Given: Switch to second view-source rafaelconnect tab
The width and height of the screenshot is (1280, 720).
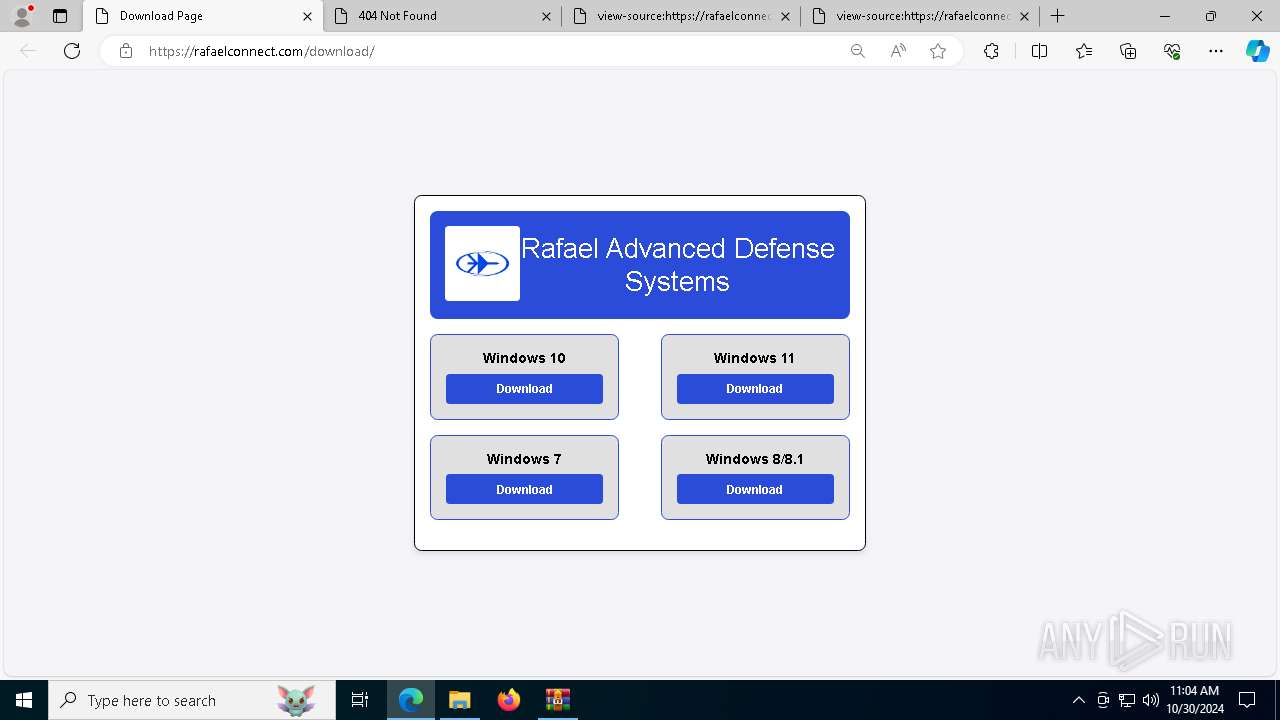Looking at the screenshot, I should click(921, 16).
